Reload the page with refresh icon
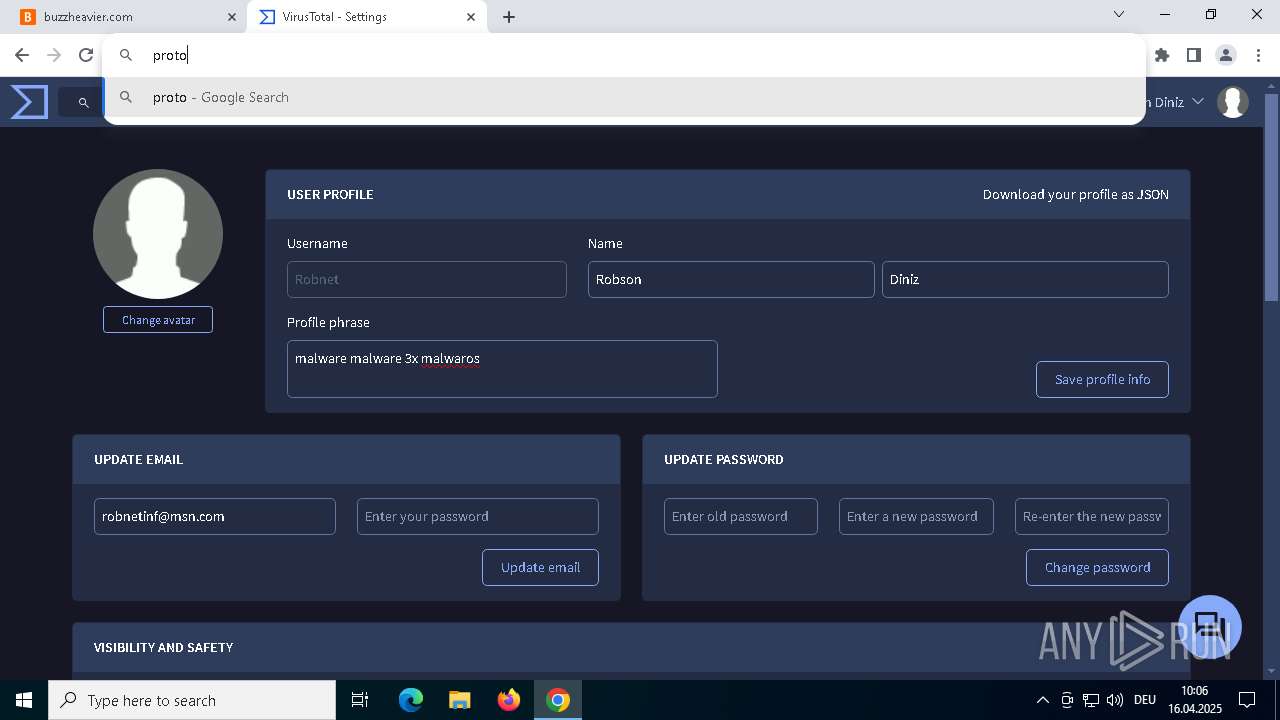The width and height of the screenshot is (1280, 720). coord(86,55)
